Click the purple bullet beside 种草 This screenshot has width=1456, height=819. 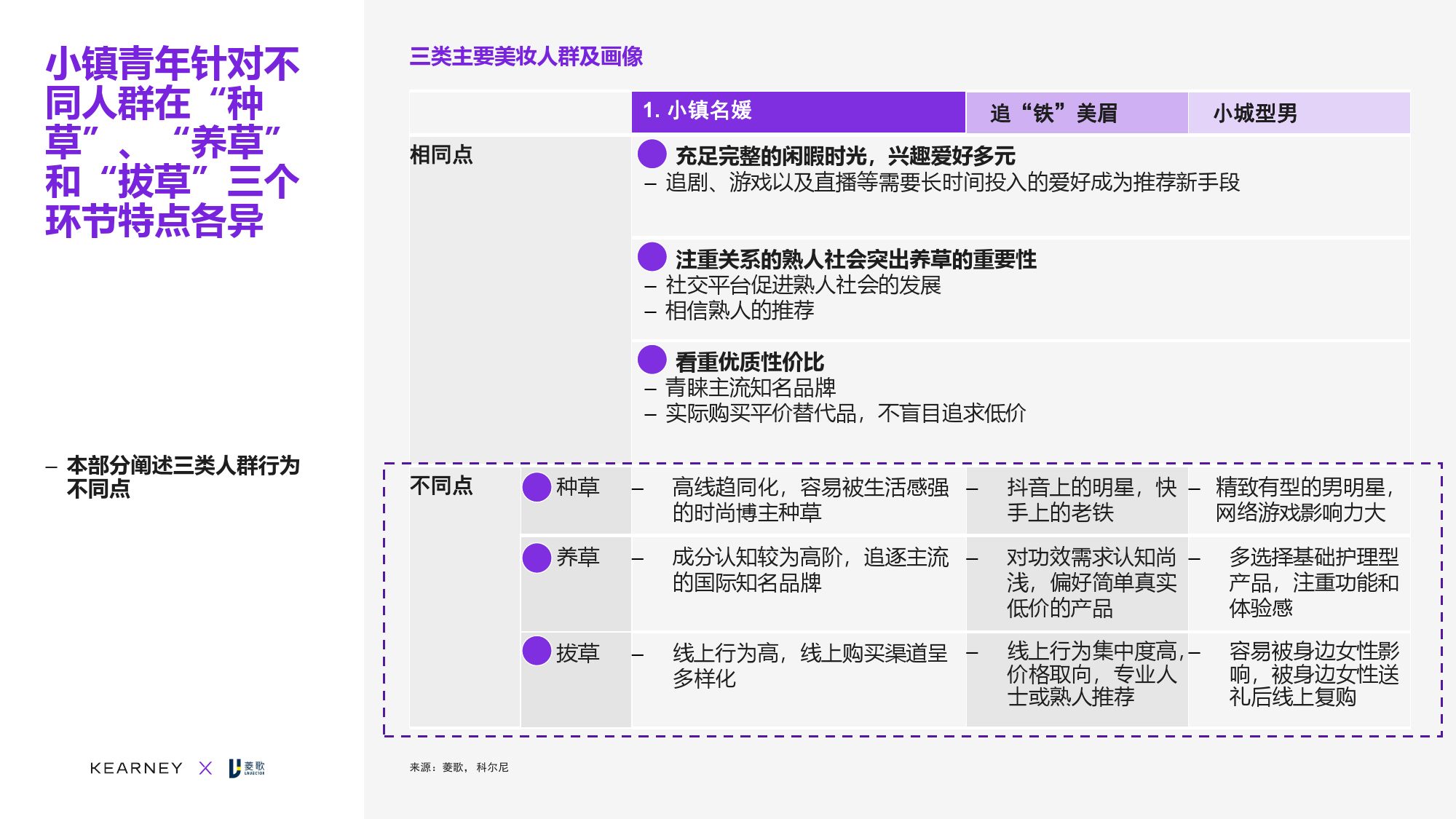click(x=537, y=487)
